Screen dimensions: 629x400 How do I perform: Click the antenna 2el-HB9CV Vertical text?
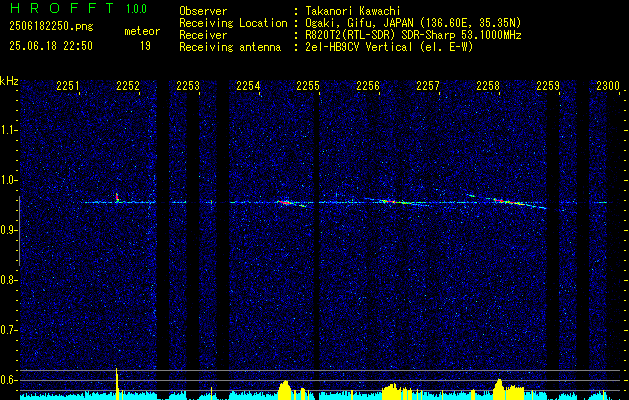pos(390,47)
